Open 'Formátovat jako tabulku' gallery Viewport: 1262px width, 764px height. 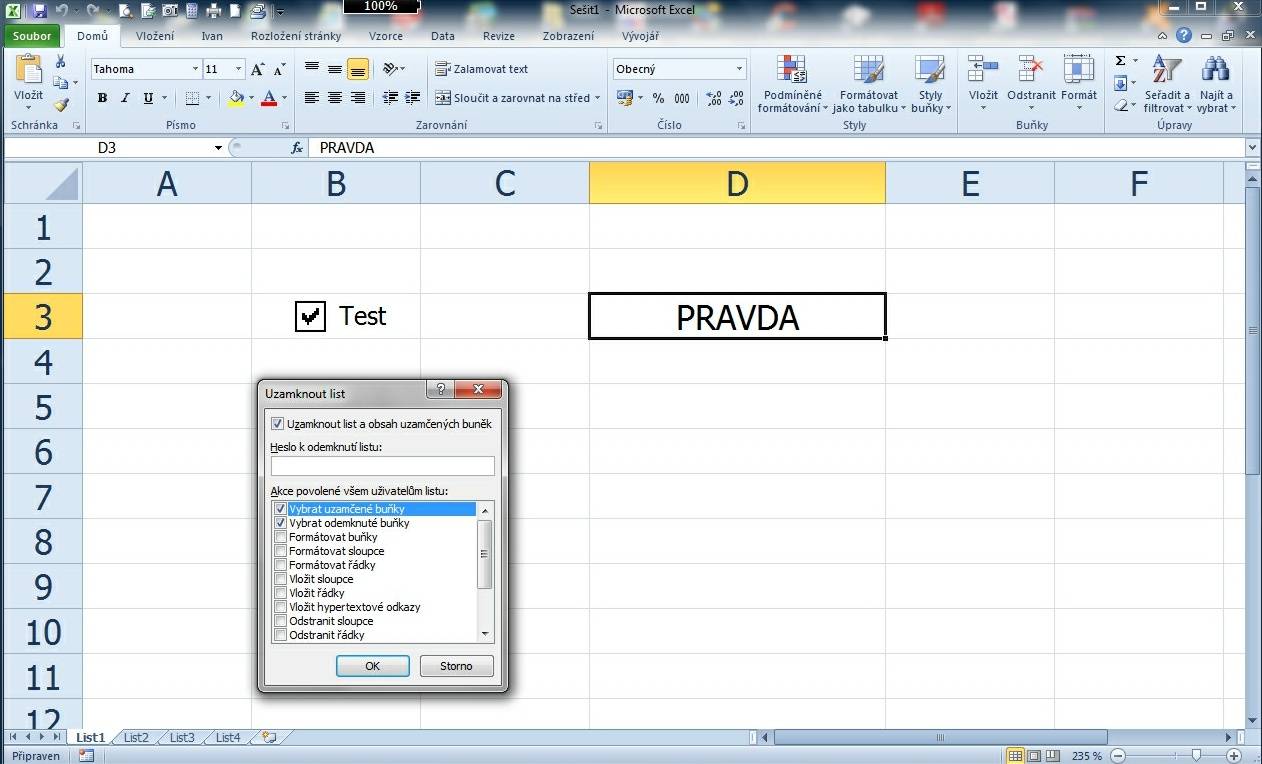pos(869,84)
